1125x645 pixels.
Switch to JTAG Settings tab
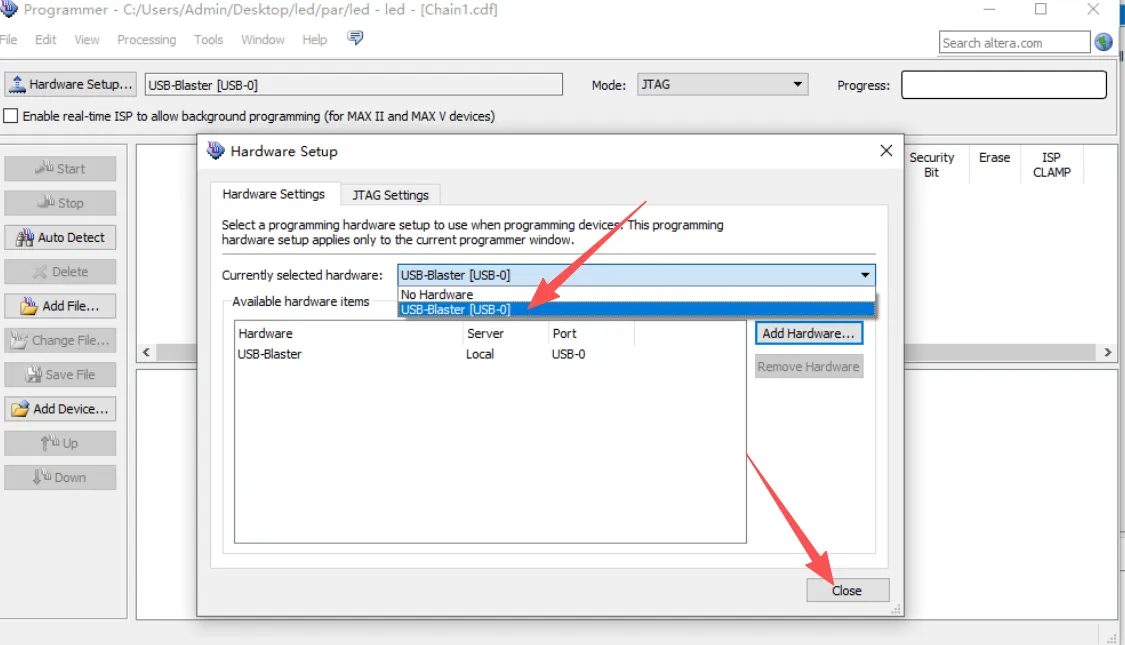(390, 195)
